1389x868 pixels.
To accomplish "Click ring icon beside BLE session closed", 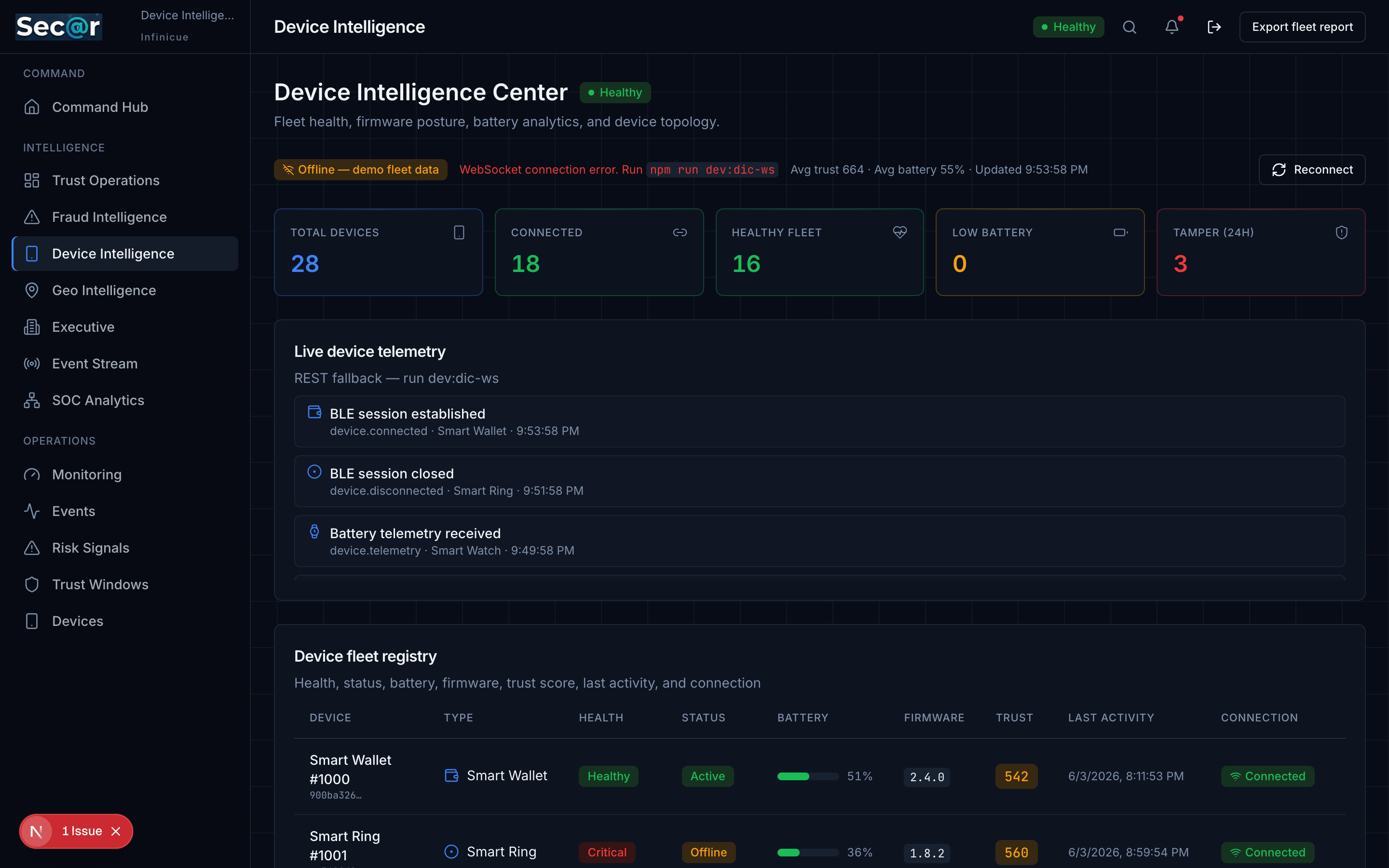I will click(x=314, y=472).
